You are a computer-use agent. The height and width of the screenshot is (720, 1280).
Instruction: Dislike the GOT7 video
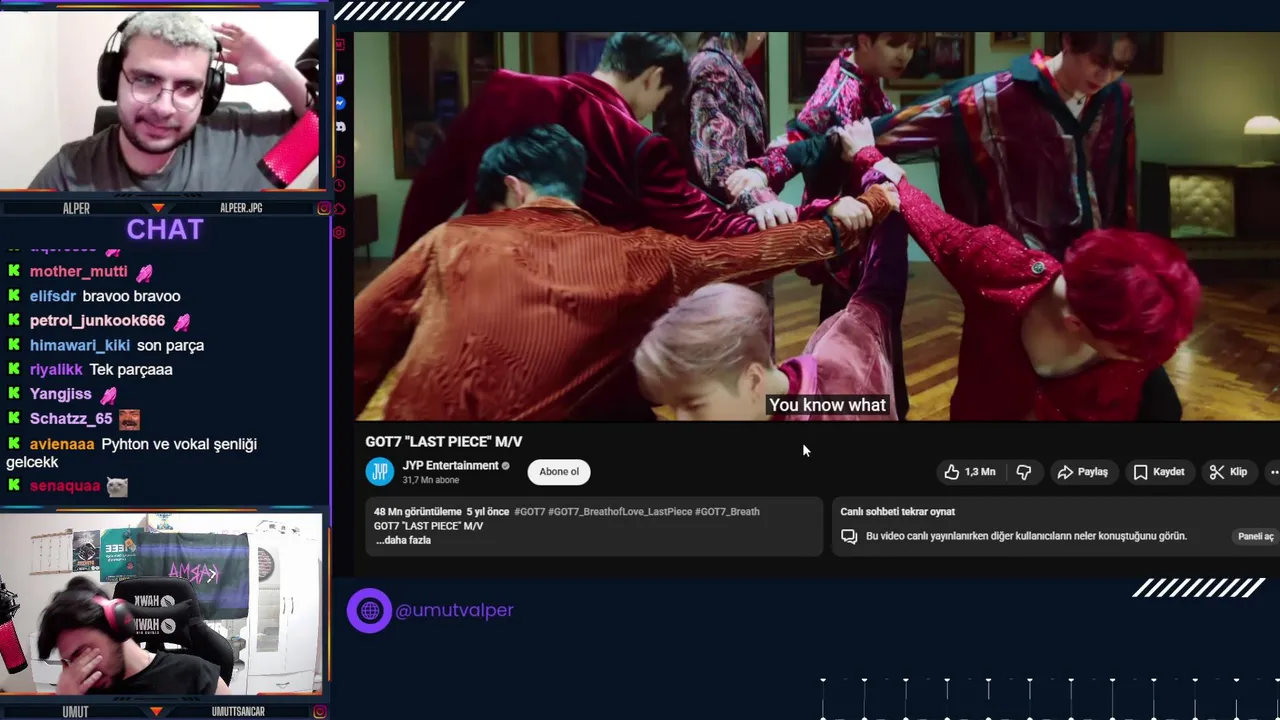click(1024, 472)
